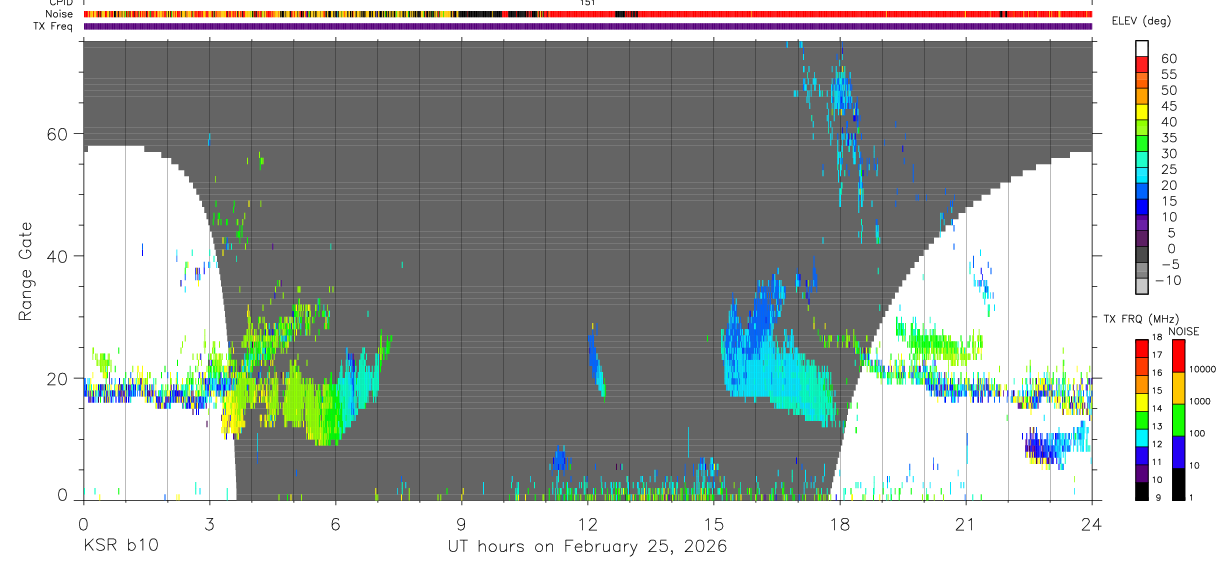Select hour 12 on the UT time axis
The width and height of the screenshot is (1228, 567).
587,524
